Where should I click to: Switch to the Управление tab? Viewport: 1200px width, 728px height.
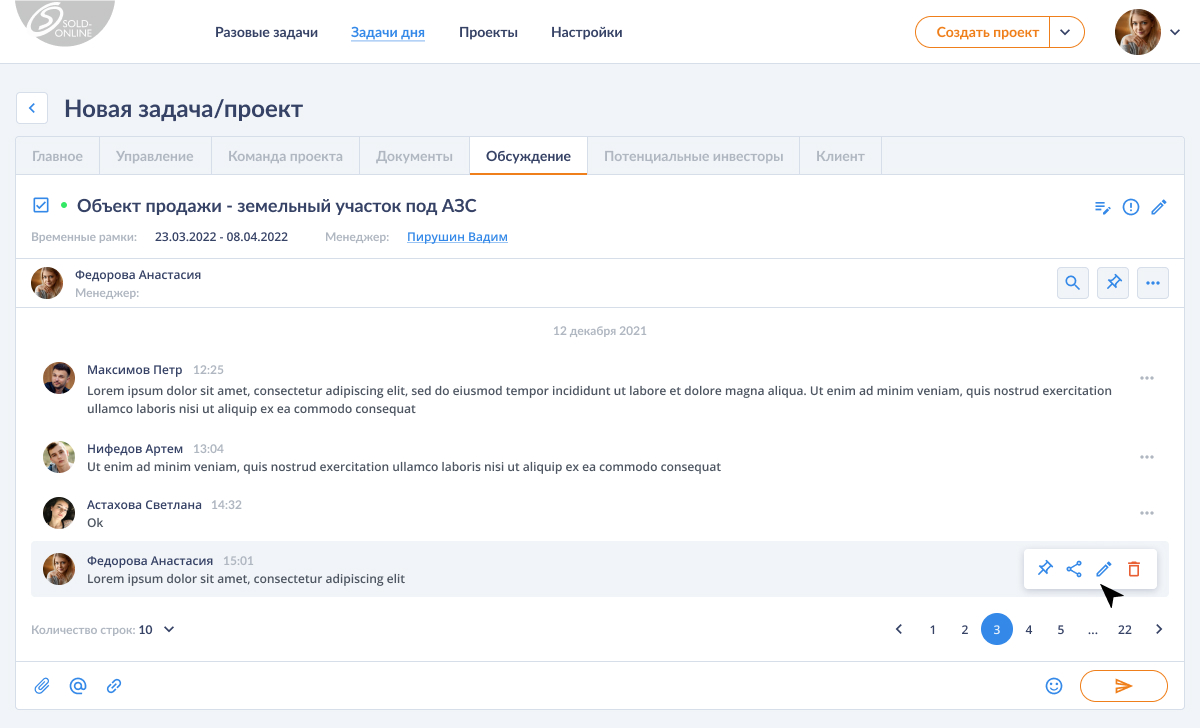(155, 156)
